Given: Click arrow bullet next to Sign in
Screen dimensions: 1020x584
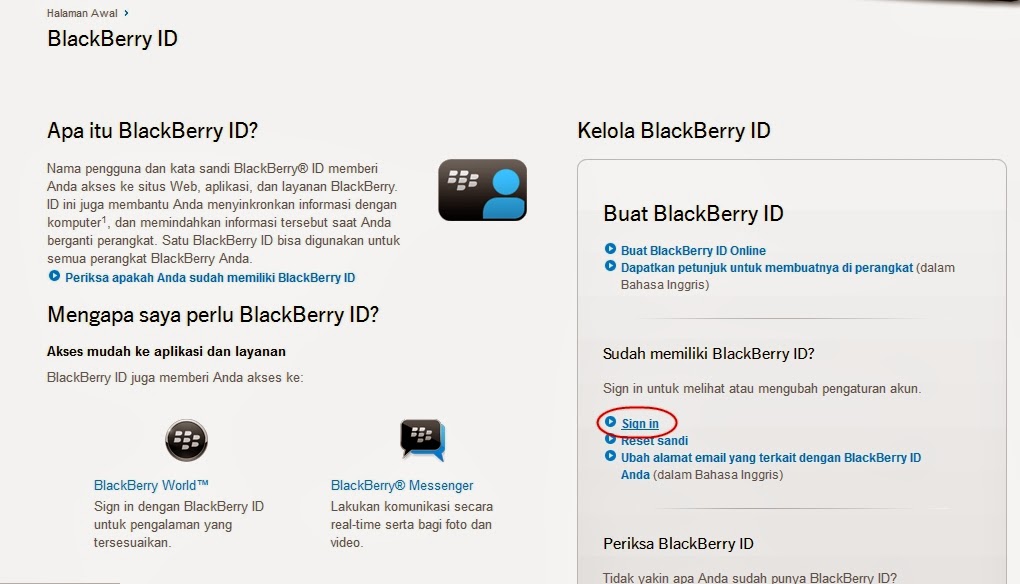Looking at the screenshot, I should click(x=610, y=421).
